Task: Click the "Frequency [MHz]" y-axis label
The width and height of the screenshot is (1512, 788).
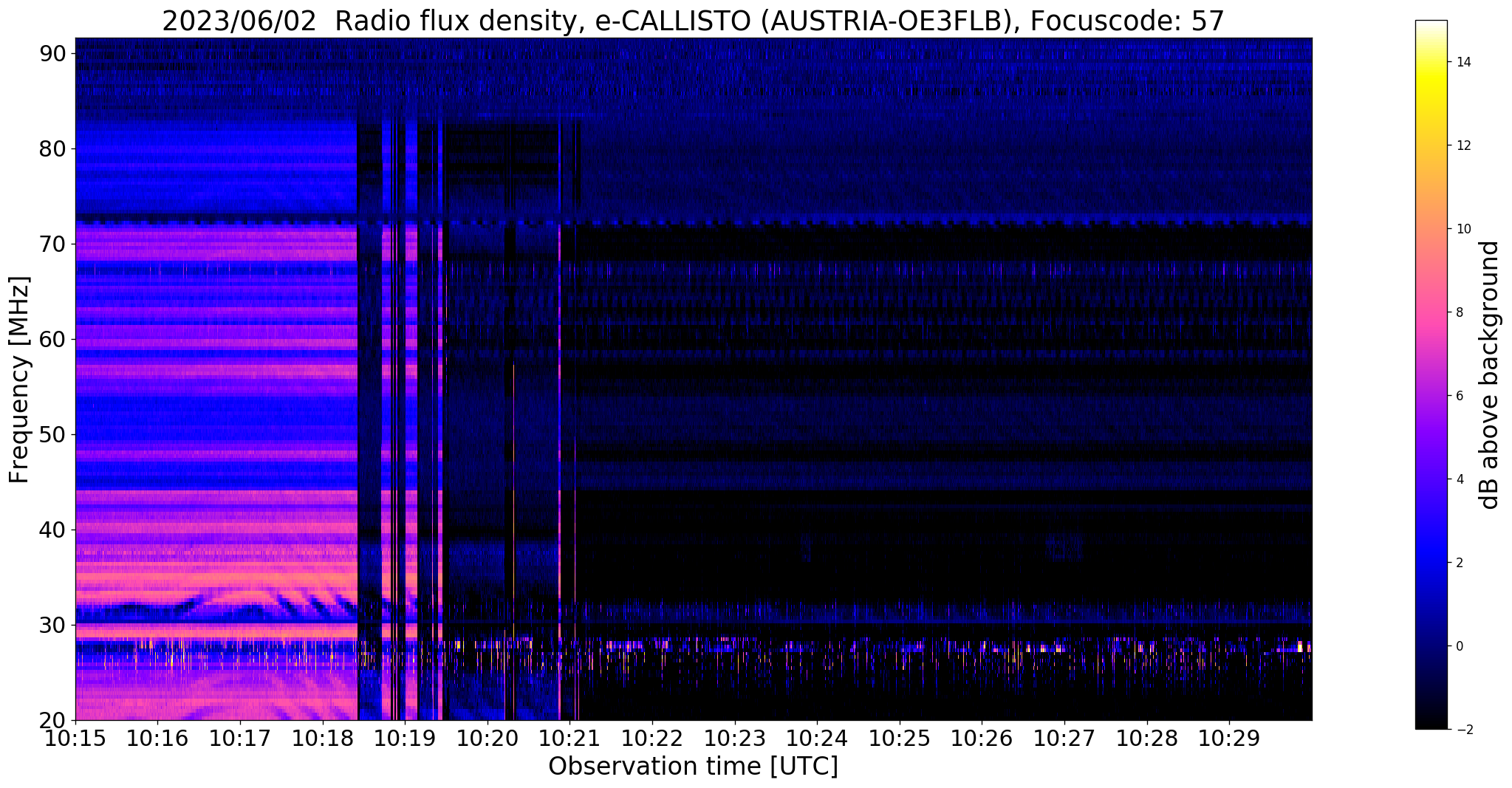Action: click(20, 380)
